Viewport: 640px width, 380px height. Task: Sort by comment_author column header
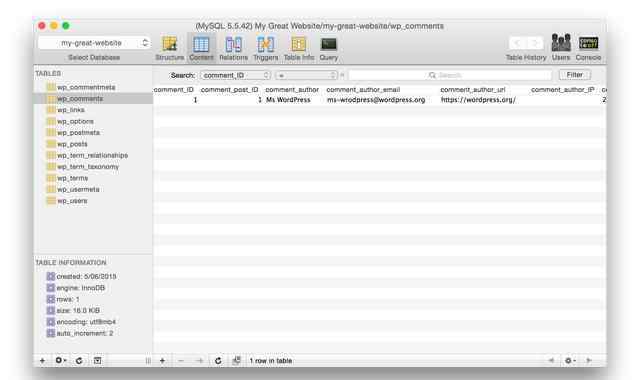tap(292, 89)
